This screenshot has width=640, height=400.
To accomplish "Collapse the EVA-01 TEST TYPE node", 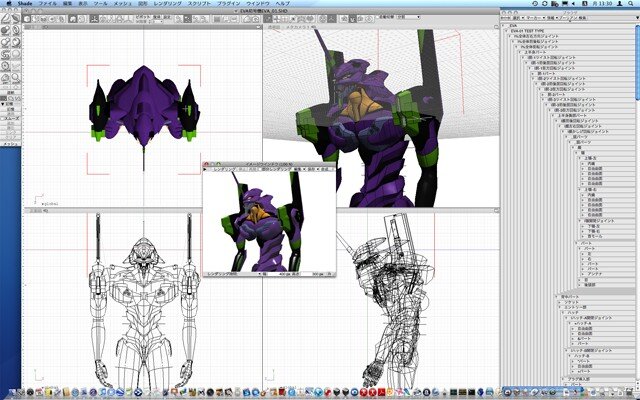I will [x=507, y=31].
